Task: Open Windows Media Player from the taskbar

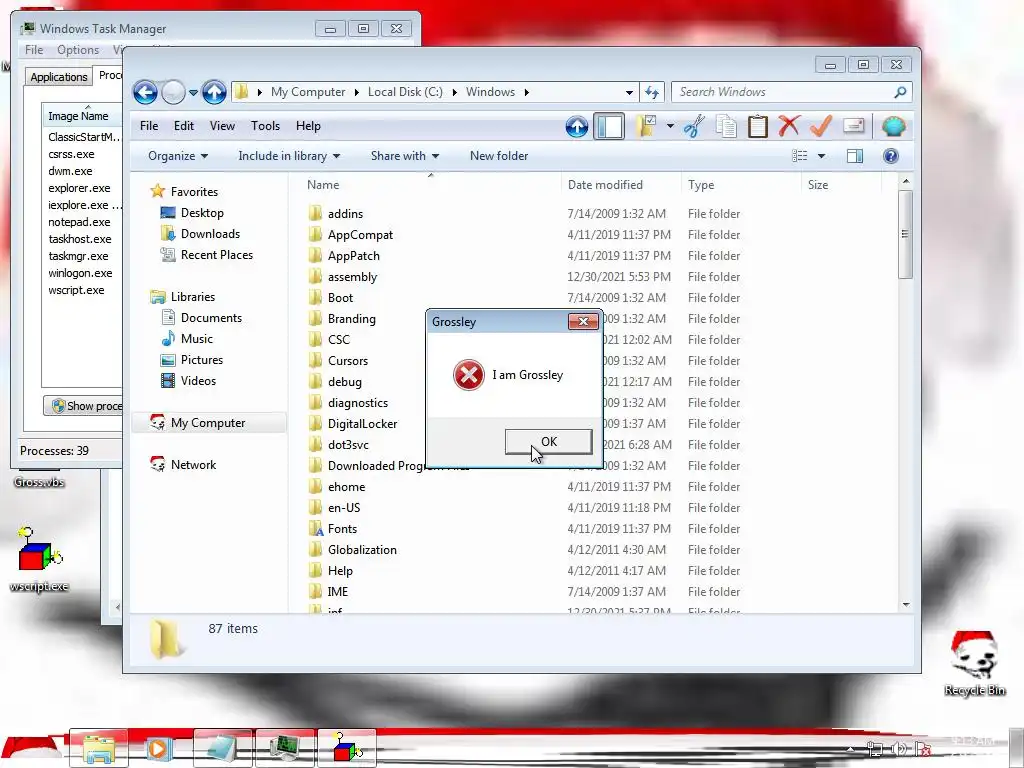Action: [157, 748]
